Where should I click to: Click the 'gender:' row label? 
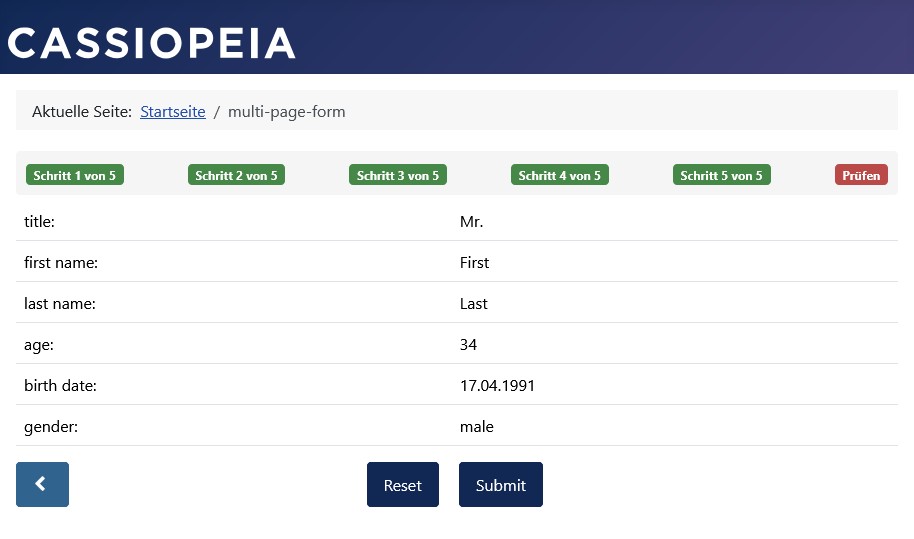click(51, 427)
